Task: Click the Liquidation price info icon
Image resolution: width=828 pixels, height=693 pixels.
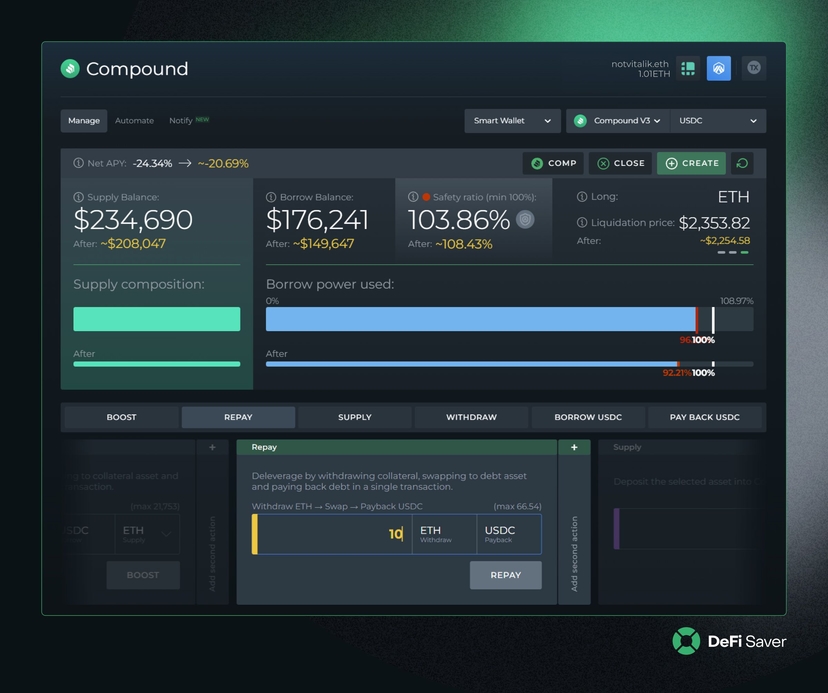Action: pyautogui.click(x=582, y=222)
